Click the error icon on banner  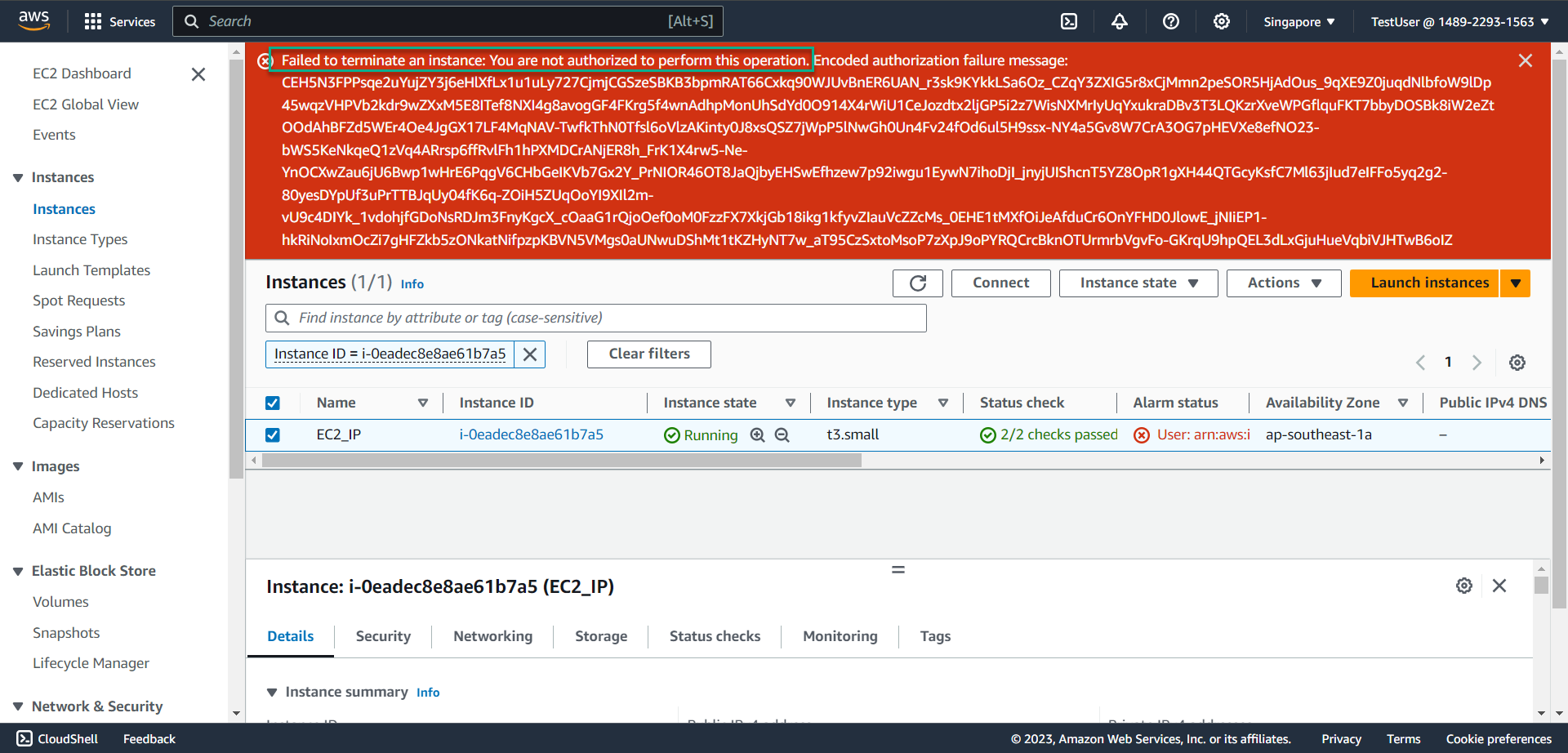(265, 61)
